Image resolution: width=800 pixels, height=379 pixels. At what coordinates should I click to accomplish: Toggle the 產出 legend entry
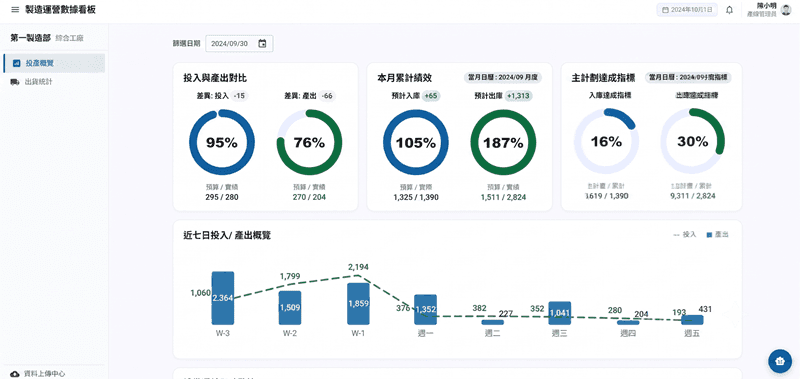[717, 235]
